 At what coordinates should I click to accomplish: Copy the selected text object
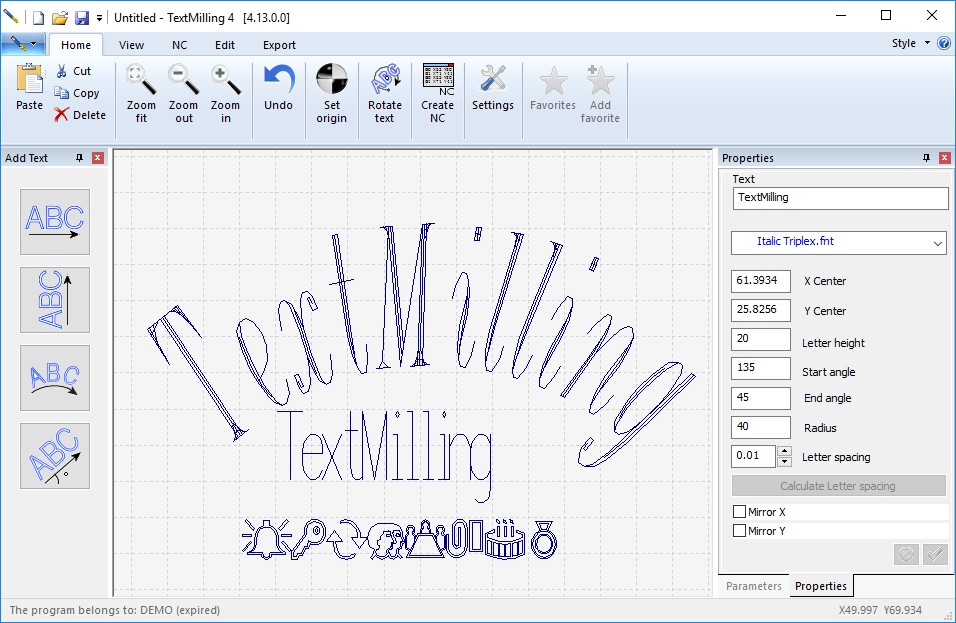[77, 93]
